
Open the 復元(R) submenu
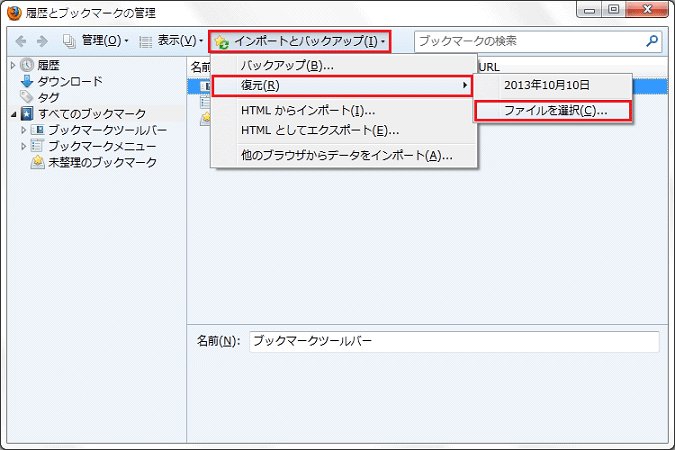pos(342,86)
